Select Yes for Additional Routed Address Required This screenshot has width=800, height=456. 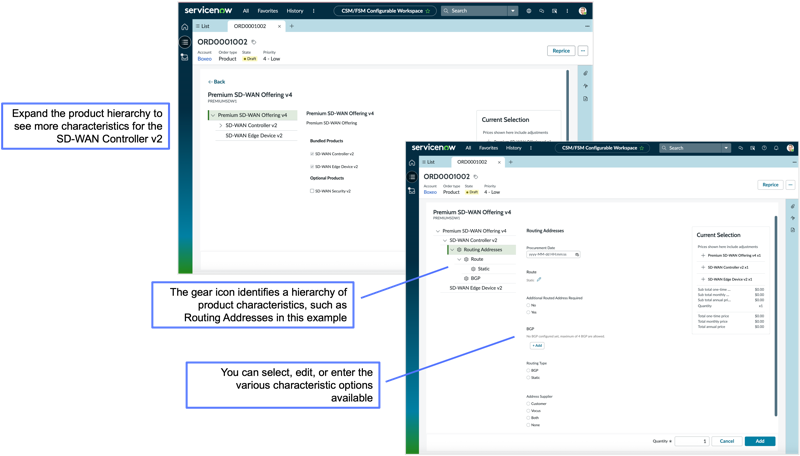(x=528, y=312)
